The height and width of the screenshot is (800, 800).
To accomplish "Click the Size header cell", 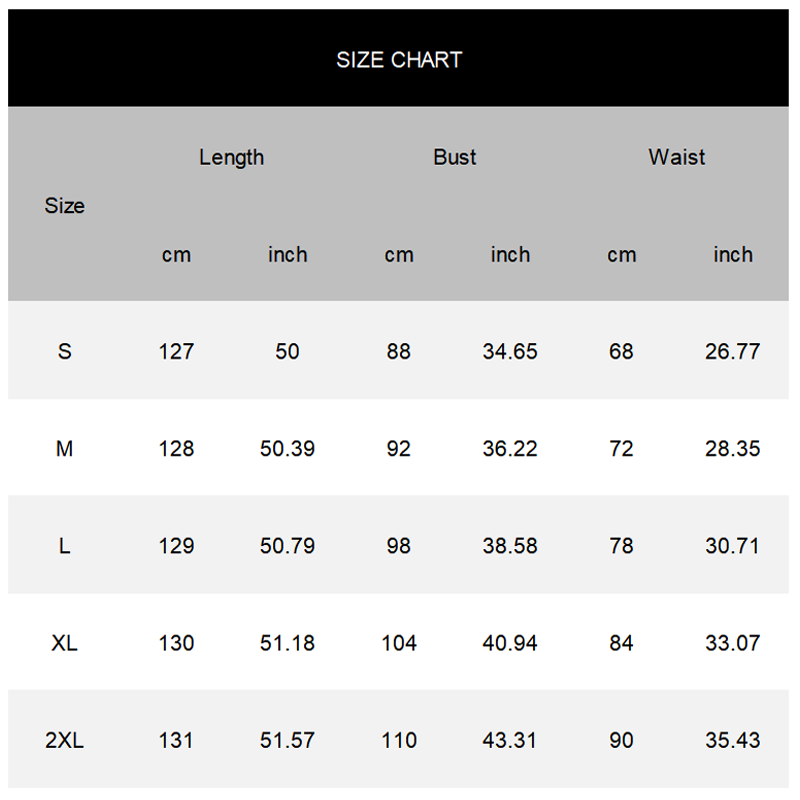I will click(64, 206).
